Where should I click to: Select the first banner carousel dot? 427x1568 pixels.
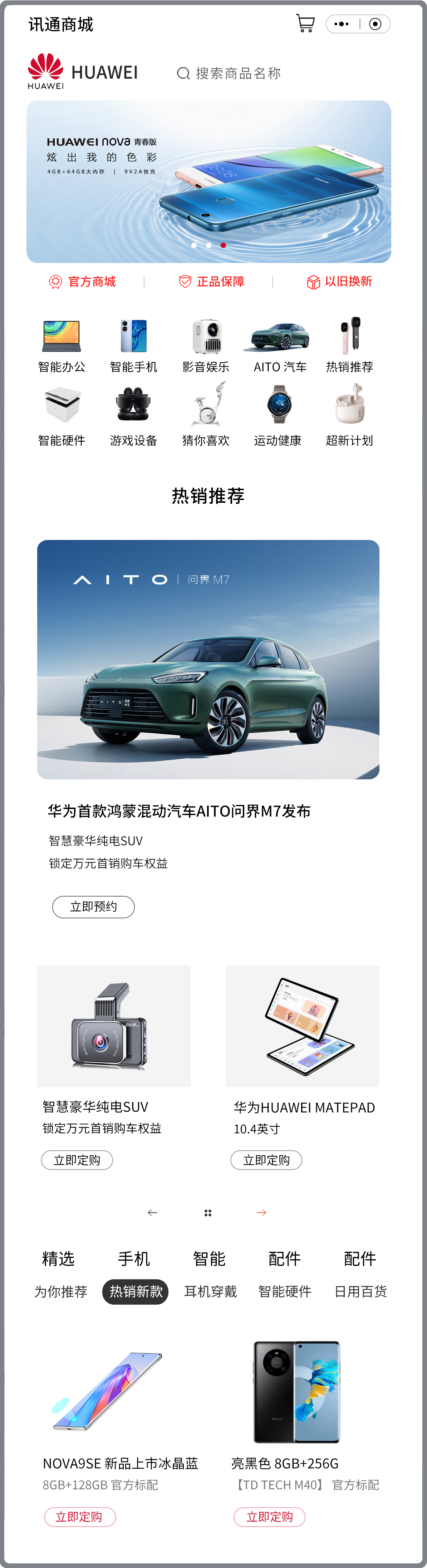point(194,245)
